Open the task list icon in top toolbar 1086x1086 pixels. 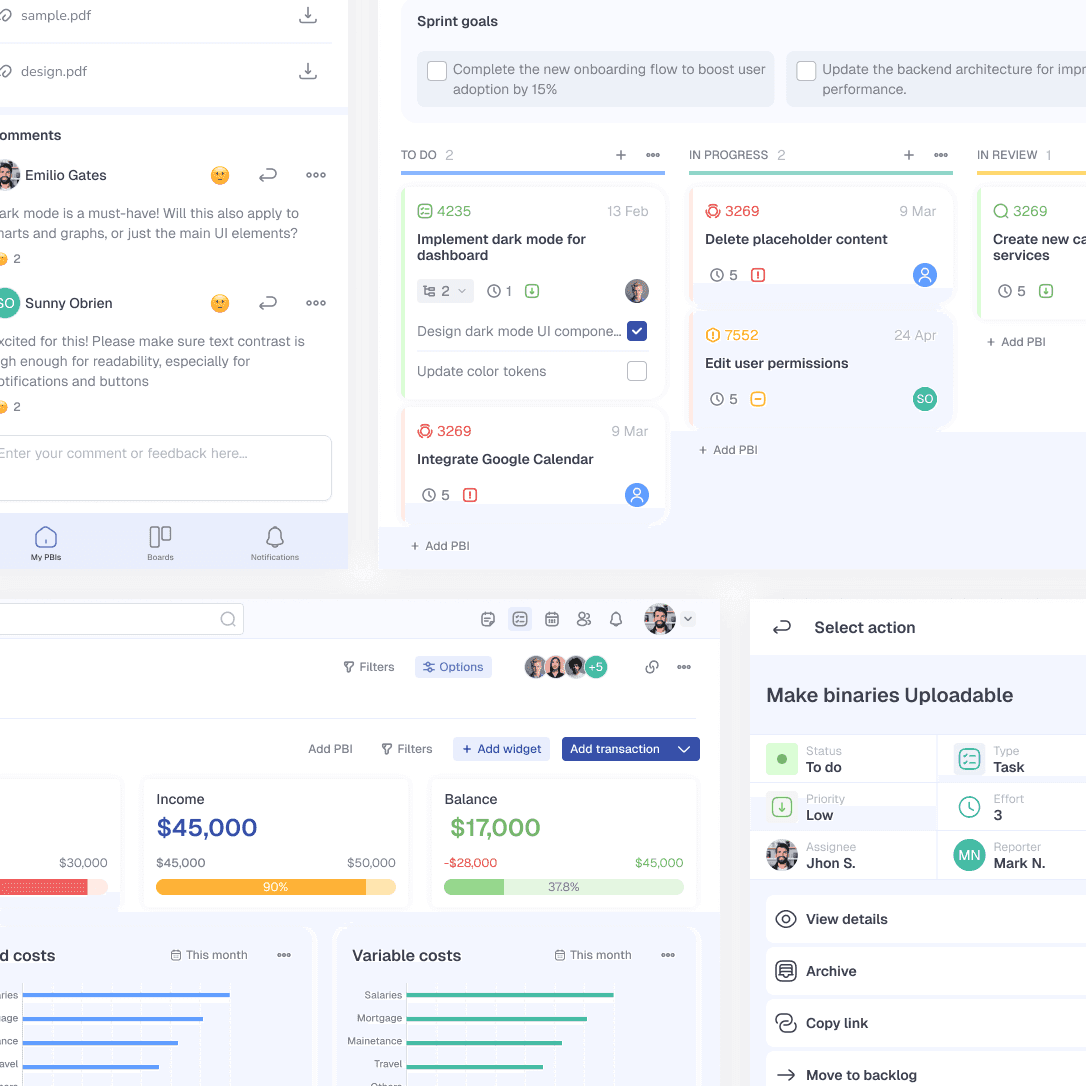(519, 619)
